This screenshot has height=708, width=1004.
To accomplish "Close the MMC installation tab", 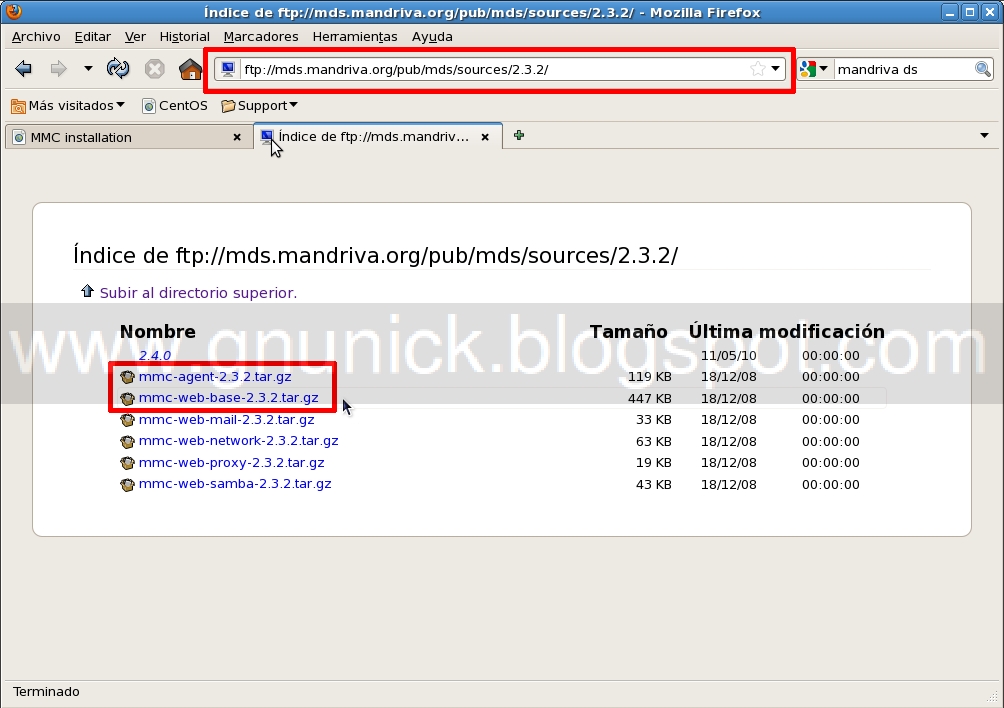I will coord(237,137).
